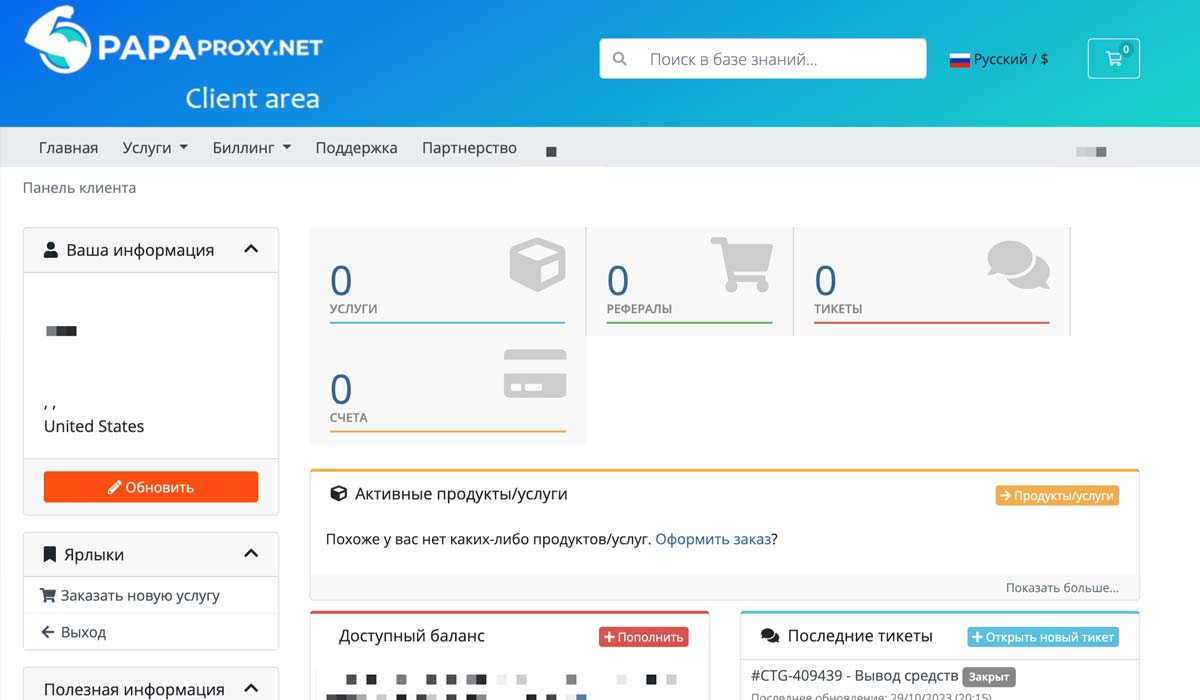Click the search magnifier icon

620,59
